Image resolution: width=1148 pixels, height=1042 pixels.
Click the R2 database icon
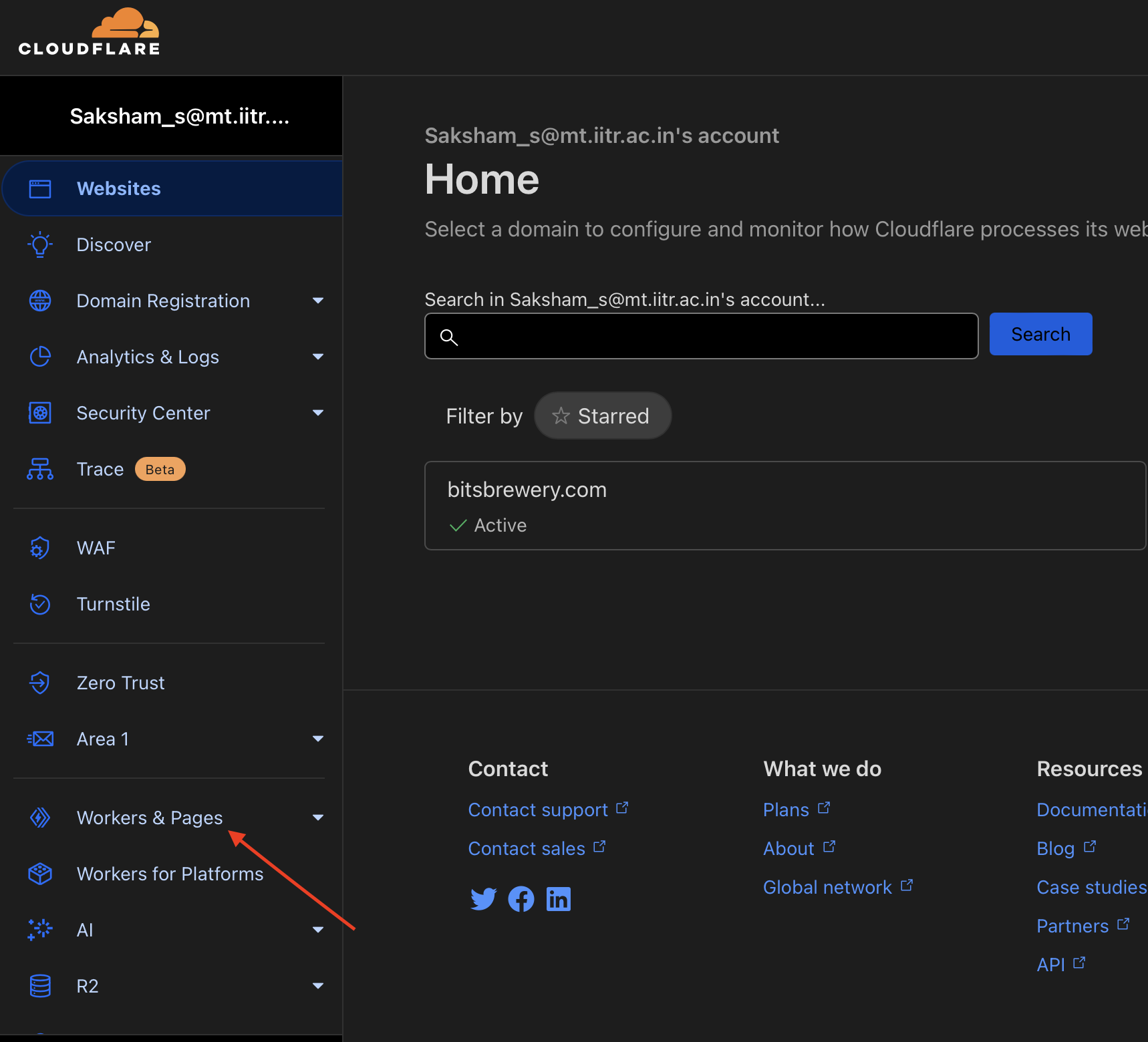pos(40,986)
